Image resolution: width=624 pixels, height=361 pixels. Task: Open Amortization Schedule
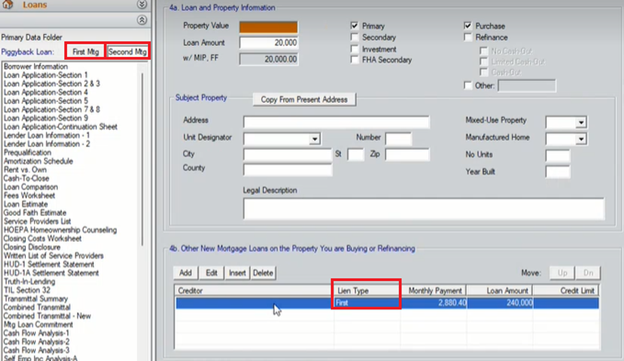38,161
